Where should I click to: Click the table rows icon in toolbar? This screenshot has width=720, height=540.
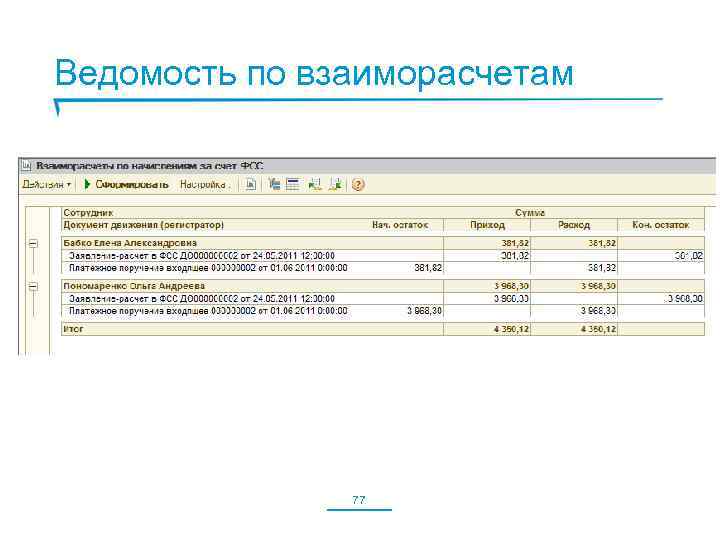(292, 185)
